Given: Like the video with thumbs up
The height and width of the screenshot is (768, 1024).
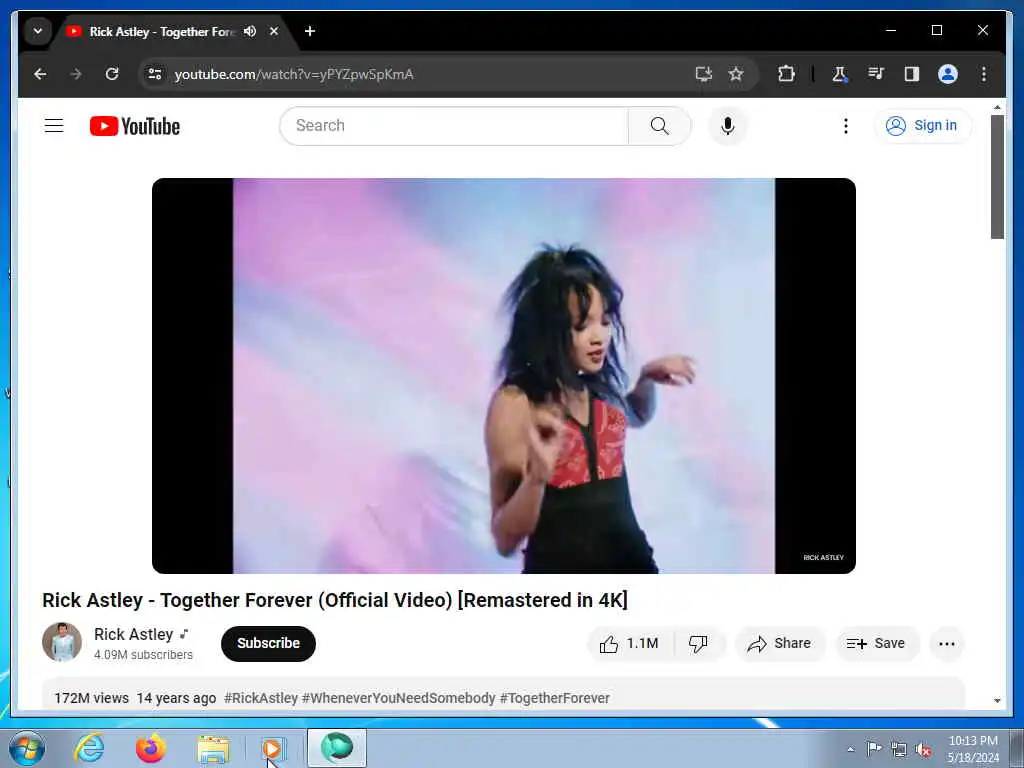Looking at the screenshot, I should [x=630, y=644].
